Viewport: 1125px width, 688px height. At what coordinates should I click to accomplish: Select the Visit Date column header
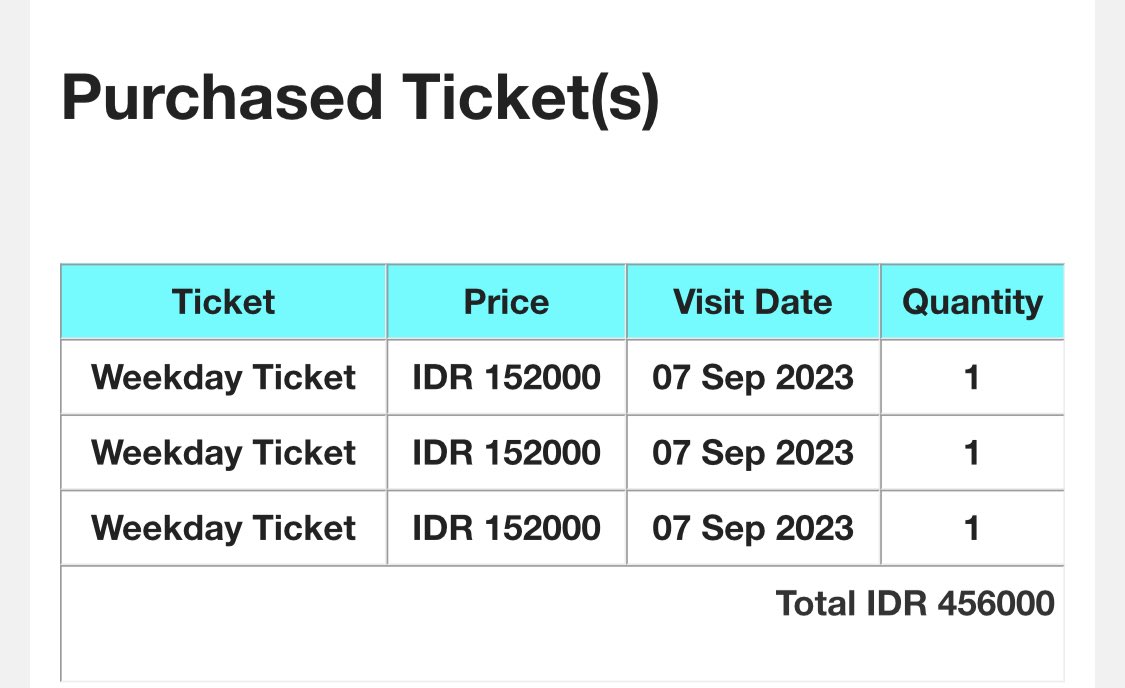pos(753,302)
